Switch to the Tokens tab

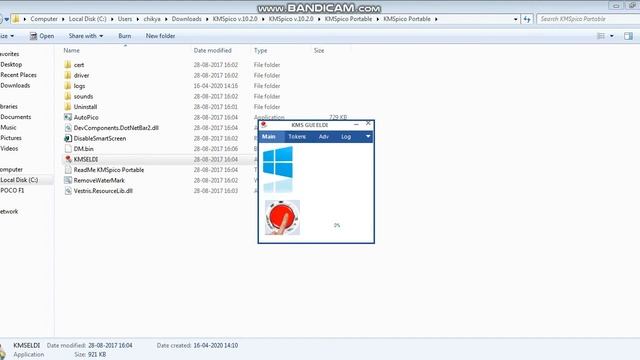tap(297, 137)
